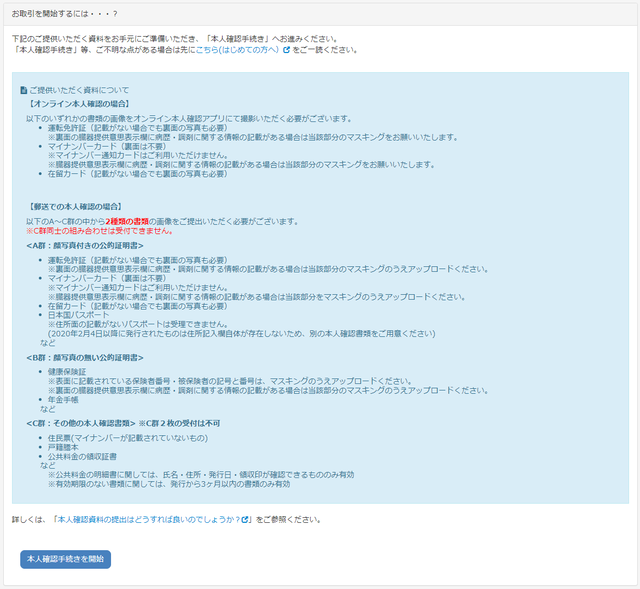Image resolution: width=640 pixels, height=589 pixels.
Task: Click the 【郵送での本人確認の場合】 heading
Action: coord(75,207)
